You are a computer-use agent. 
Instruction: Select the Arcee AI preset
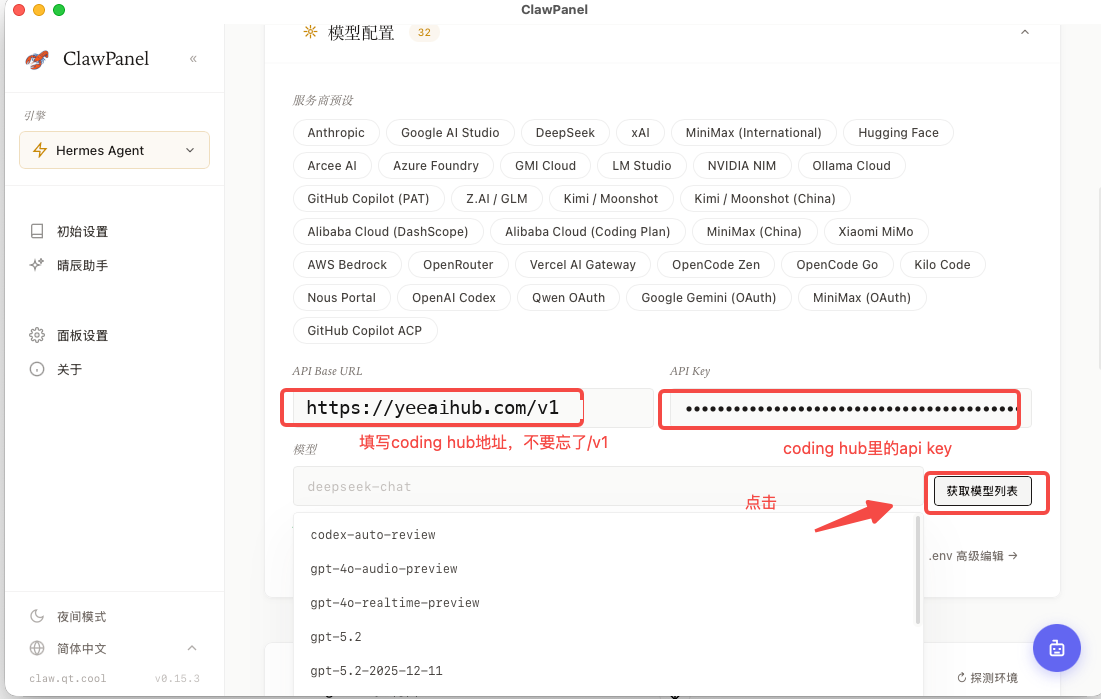332,166
